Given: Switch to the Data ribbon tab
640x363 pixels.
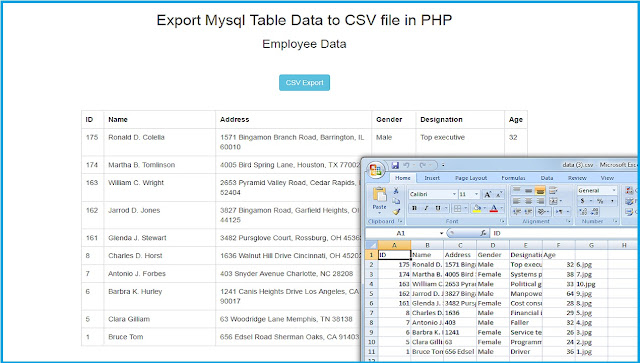Looking at the screenshot, I should tap(547, 178).
